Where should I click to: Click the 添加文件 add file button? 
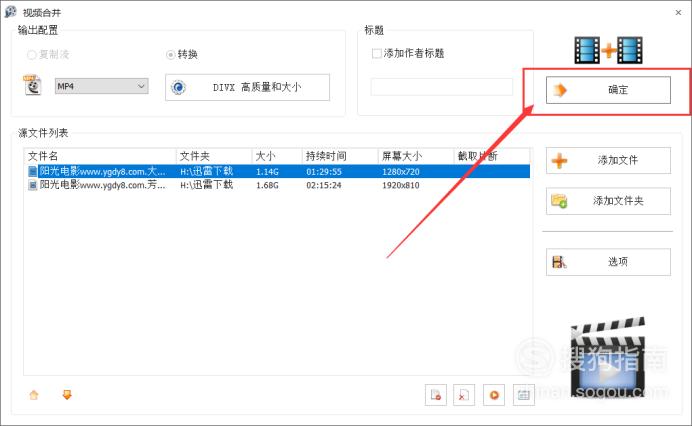pyautogui.click(x=608, y=160)
